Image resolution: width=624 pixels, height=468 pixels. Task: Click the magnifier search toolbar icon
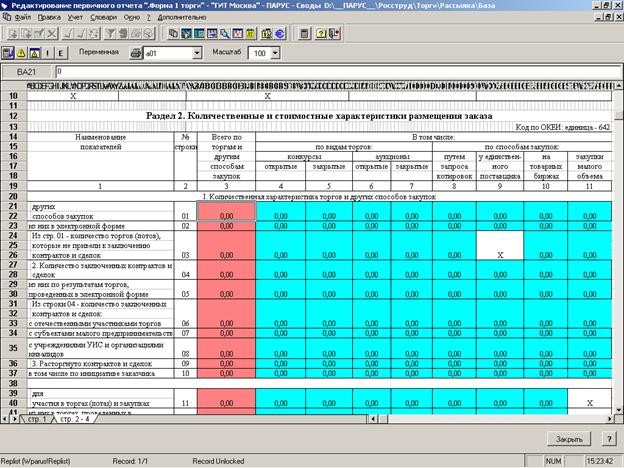point(225,34)
